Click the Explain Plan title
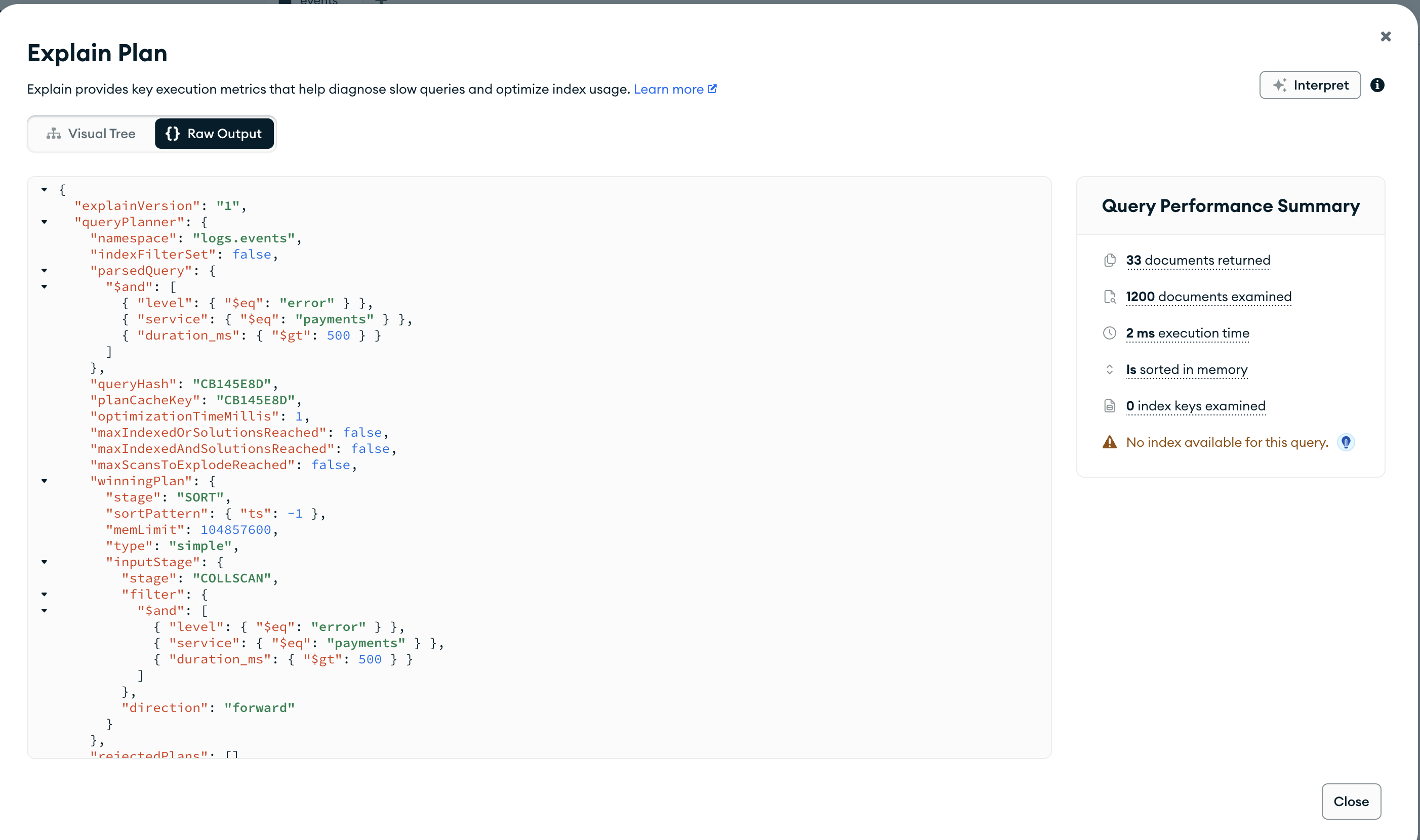Viewport: 1420px width, 840px height. tap(97, 53)
